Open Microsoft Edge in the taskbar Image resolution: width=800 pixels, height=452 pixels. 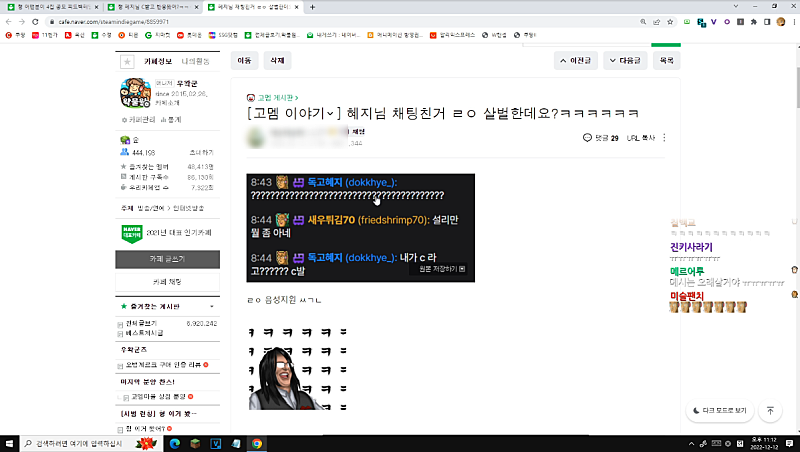(172, 443)
